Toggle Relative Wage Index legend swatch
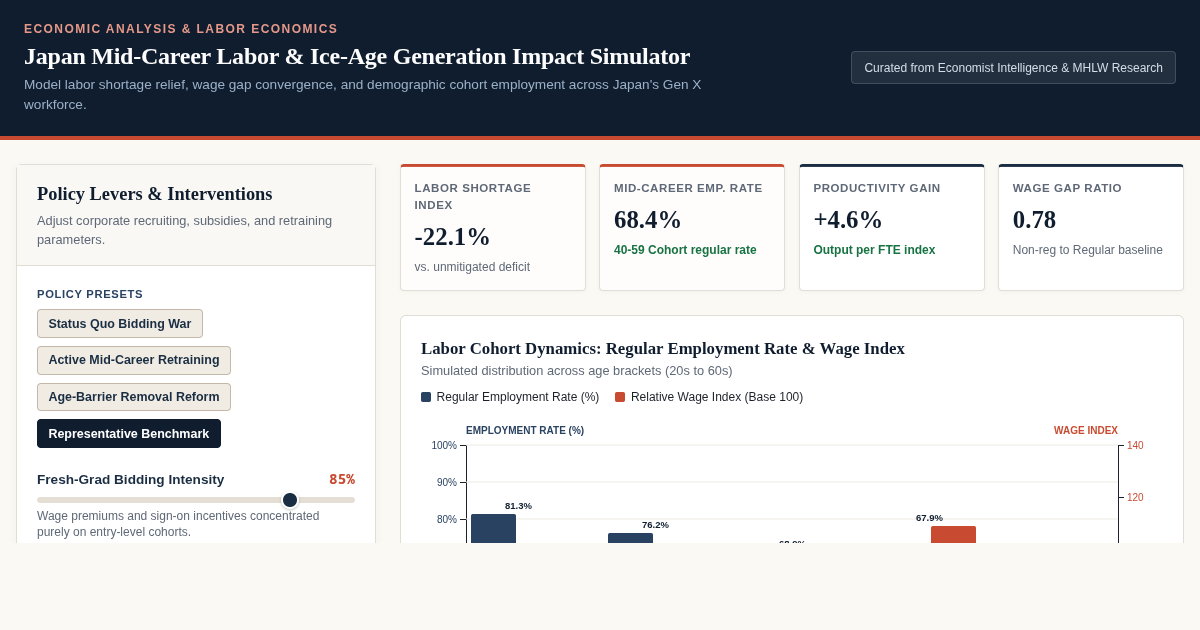 tap(620, 397)
